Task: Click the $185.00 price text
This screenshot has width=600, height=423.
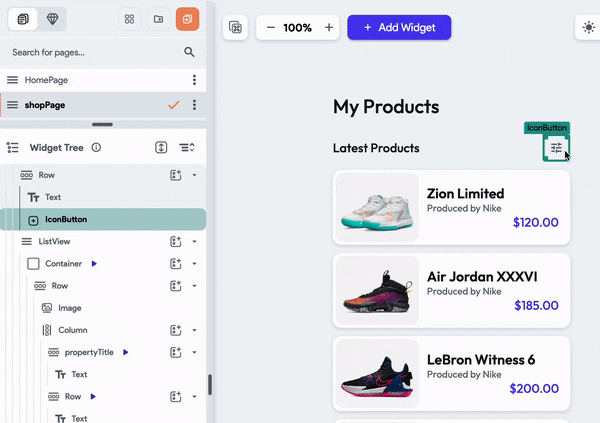Action: 536,305
